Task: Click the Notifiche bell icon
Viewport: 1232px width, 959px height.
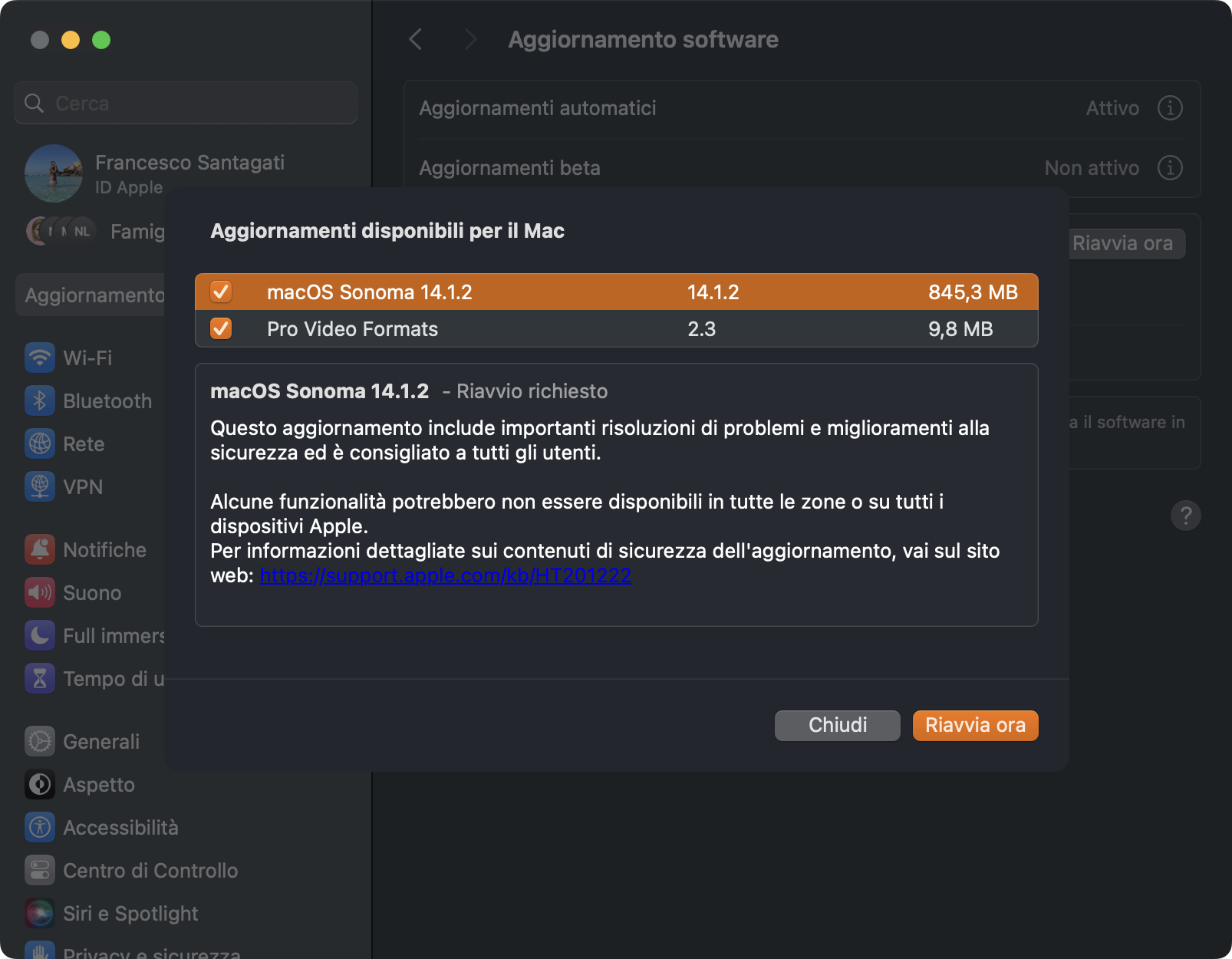Action: 40,549
